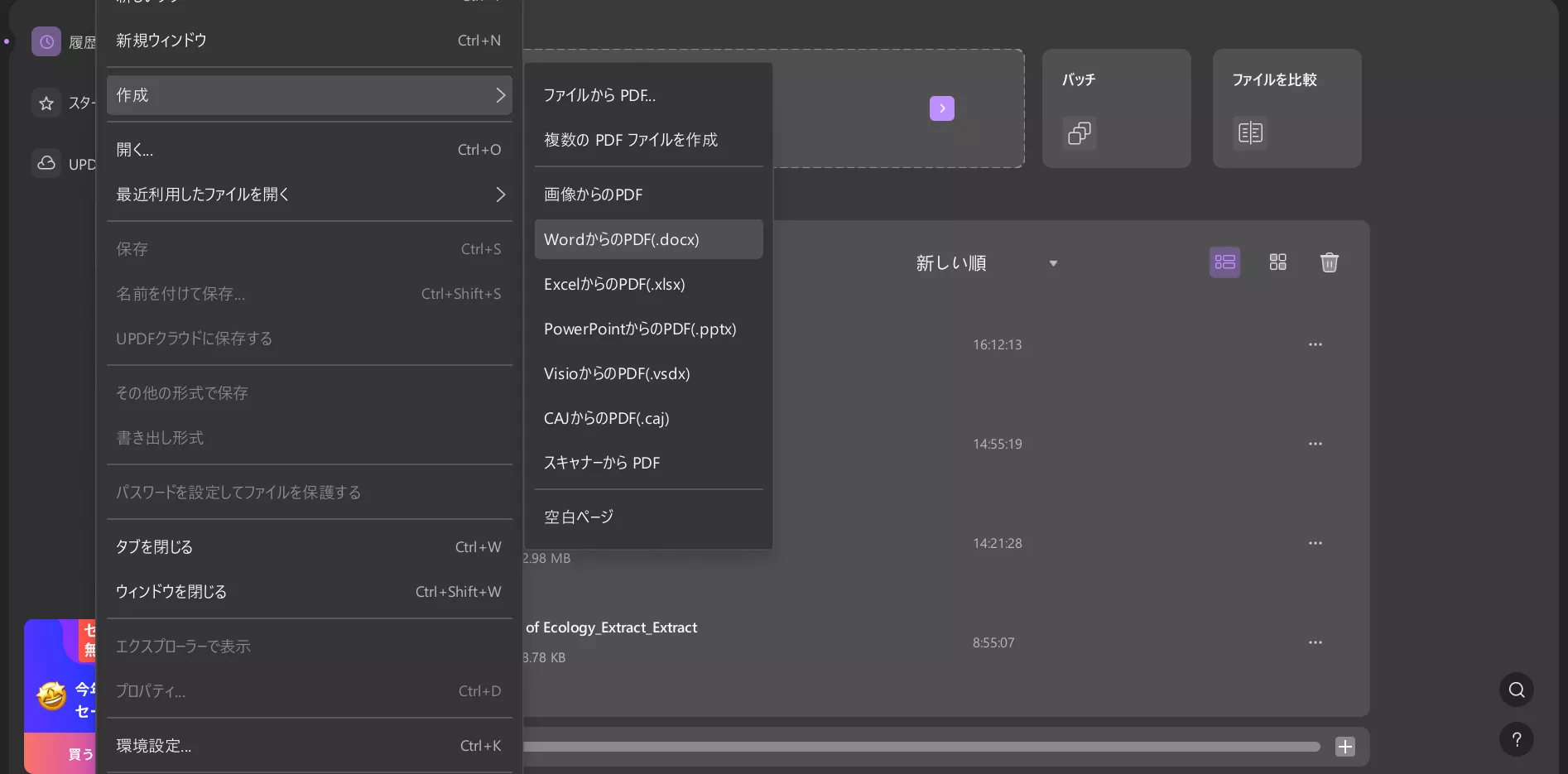1568x774 pixels.
Task: Choose VisioからのPDF(.vsdx)
Action: [x=649, y=373]
